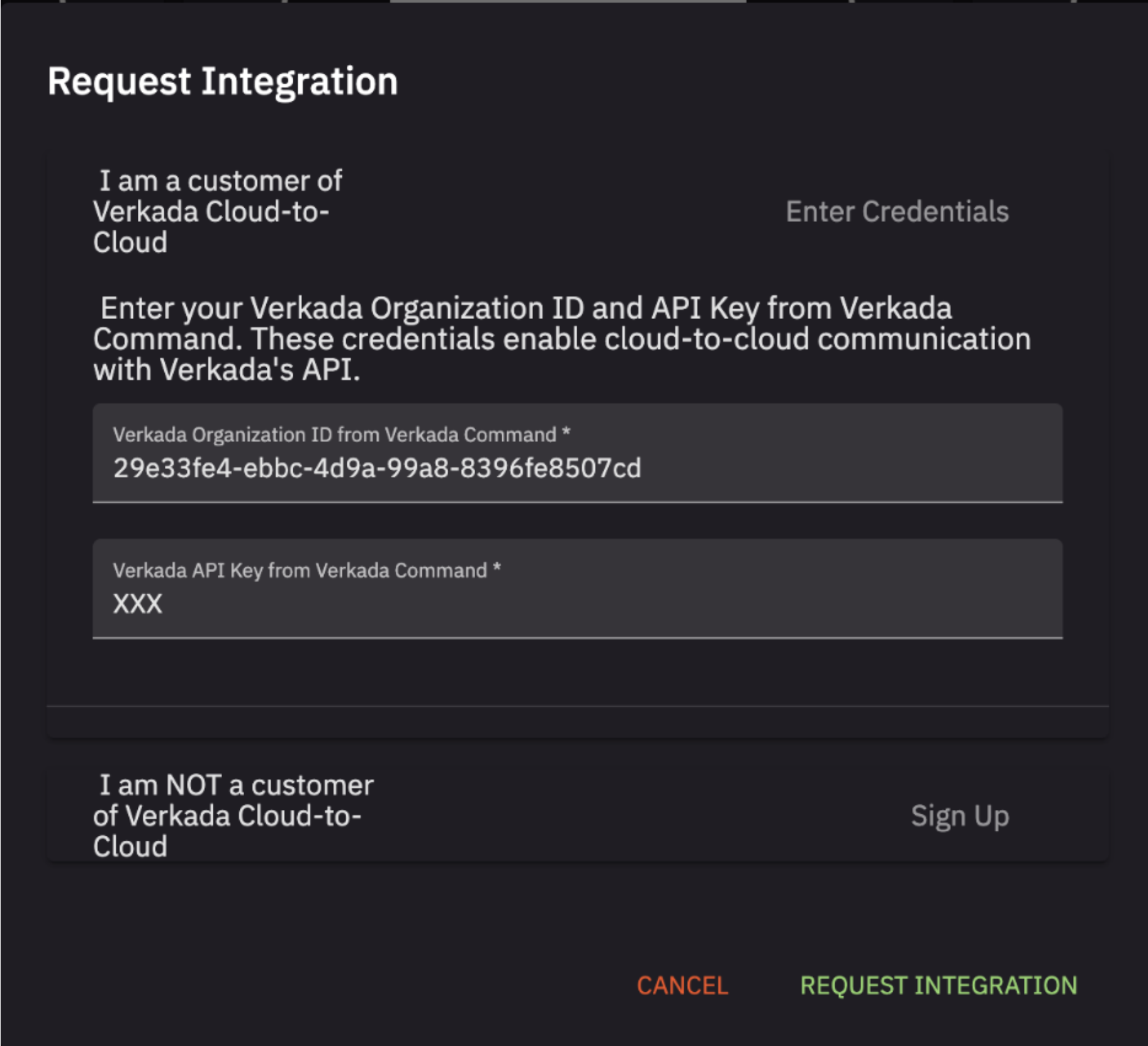Click the asterisk beside API Key label
This screenshot has height=1046, width=1148.
click(497, 569)
